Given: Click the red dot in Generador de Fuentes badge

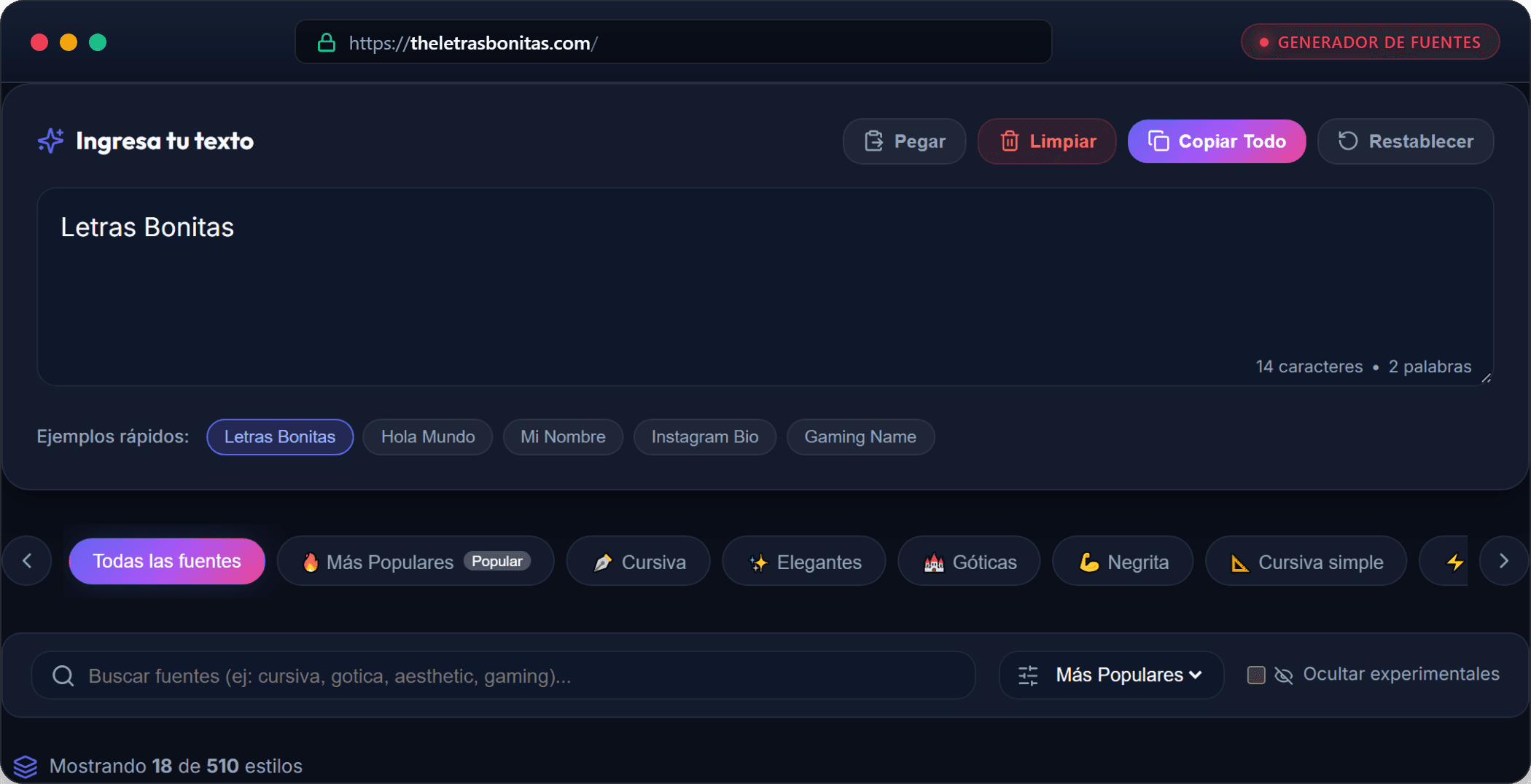Looking at the screenshot, I should pos(1264,42).
